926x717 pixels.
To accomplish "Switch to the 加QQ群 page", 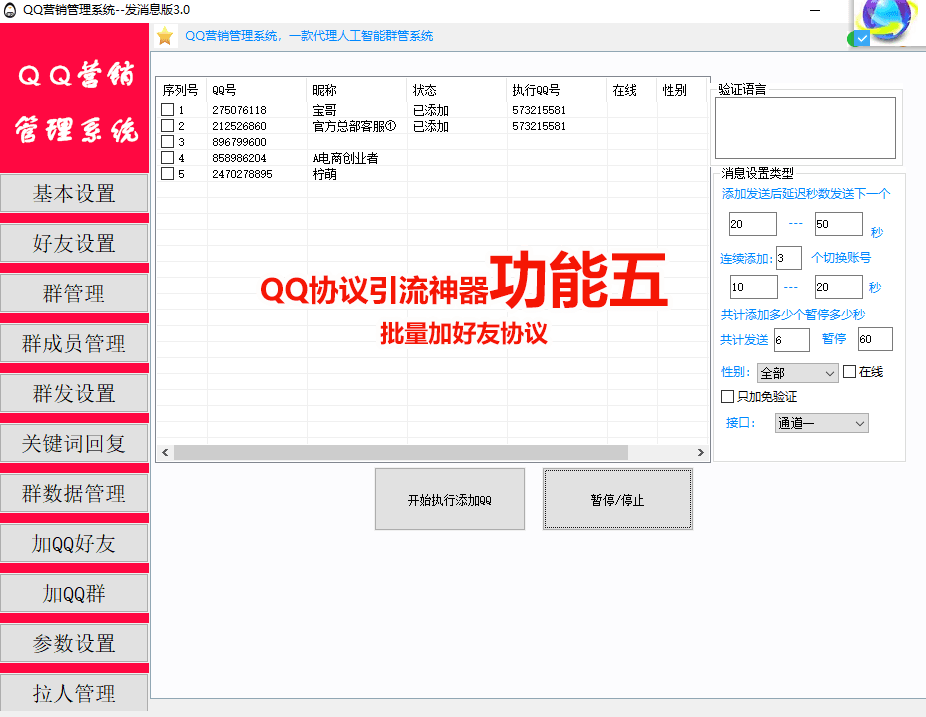I will (x=74, y=593).
